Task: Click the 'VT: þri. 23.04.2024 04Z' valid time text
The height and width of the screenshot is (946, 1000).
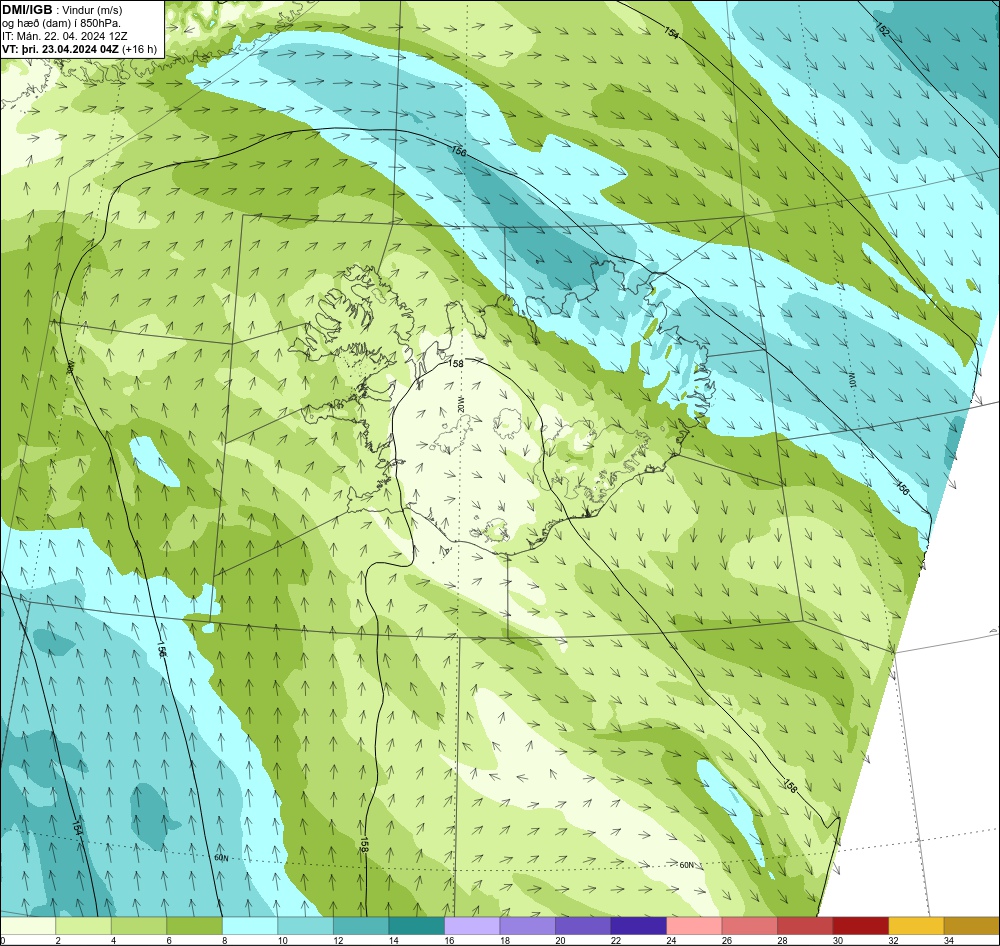Action: (x=60, y=49)
